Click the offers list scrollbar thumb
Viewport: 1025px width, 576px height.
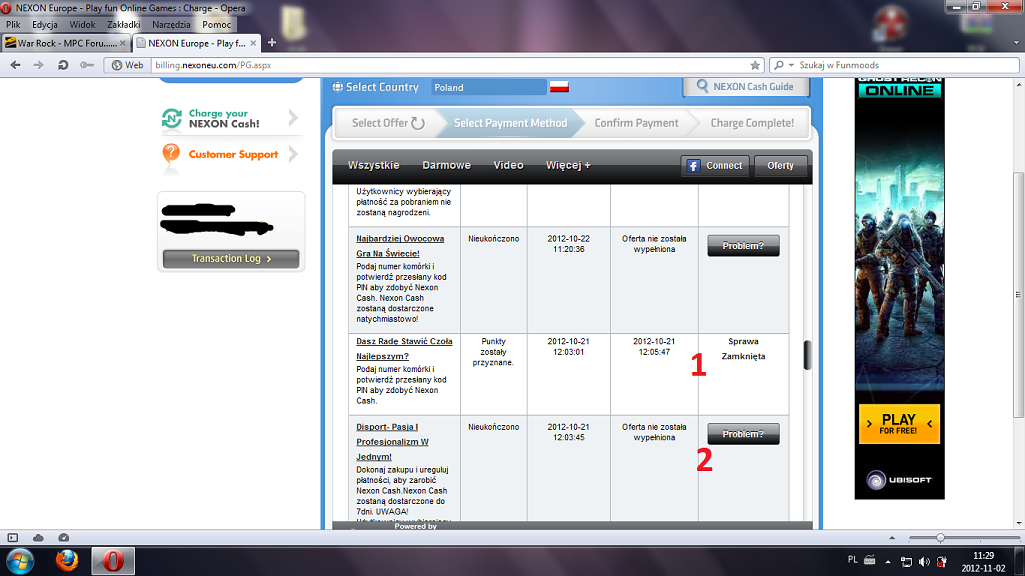coord(808,355)
